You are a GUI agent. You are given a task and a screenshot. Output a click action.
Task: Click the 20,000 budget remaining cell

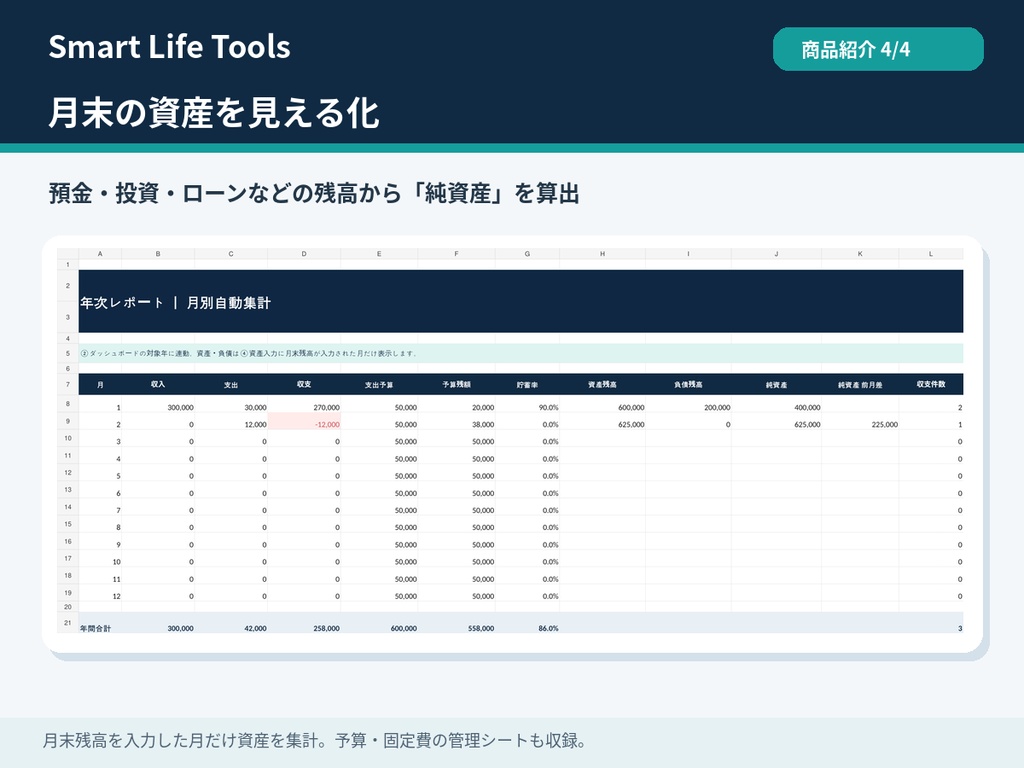(x=456, y=405)
